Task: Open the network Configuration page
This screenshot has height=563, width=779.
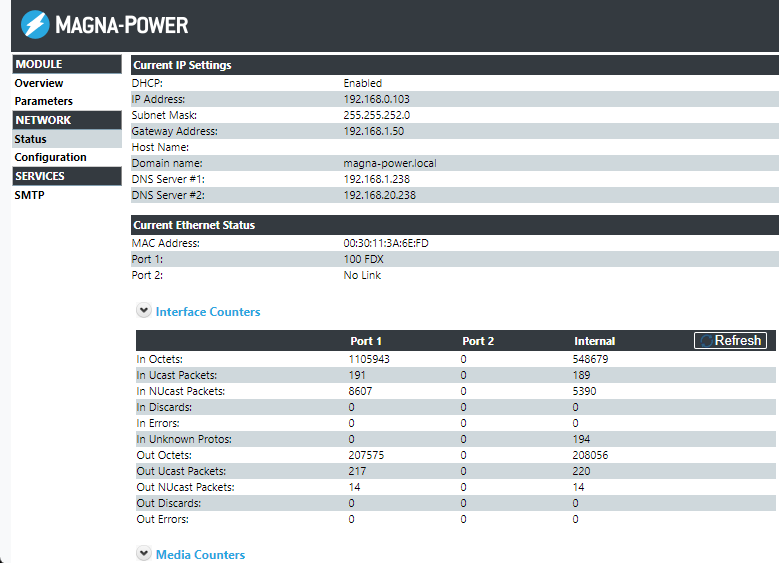Action: pos(50,157)
